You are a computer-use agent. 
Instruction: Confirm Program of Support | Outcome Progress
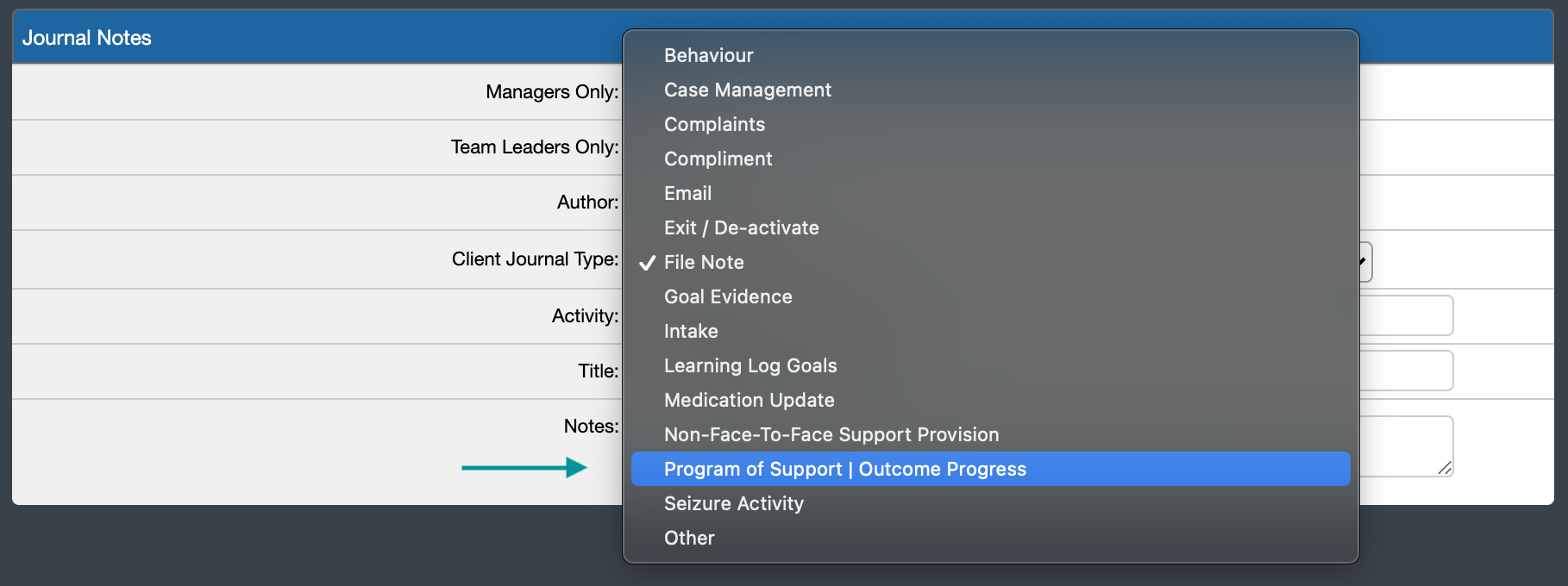coord(844,469)
